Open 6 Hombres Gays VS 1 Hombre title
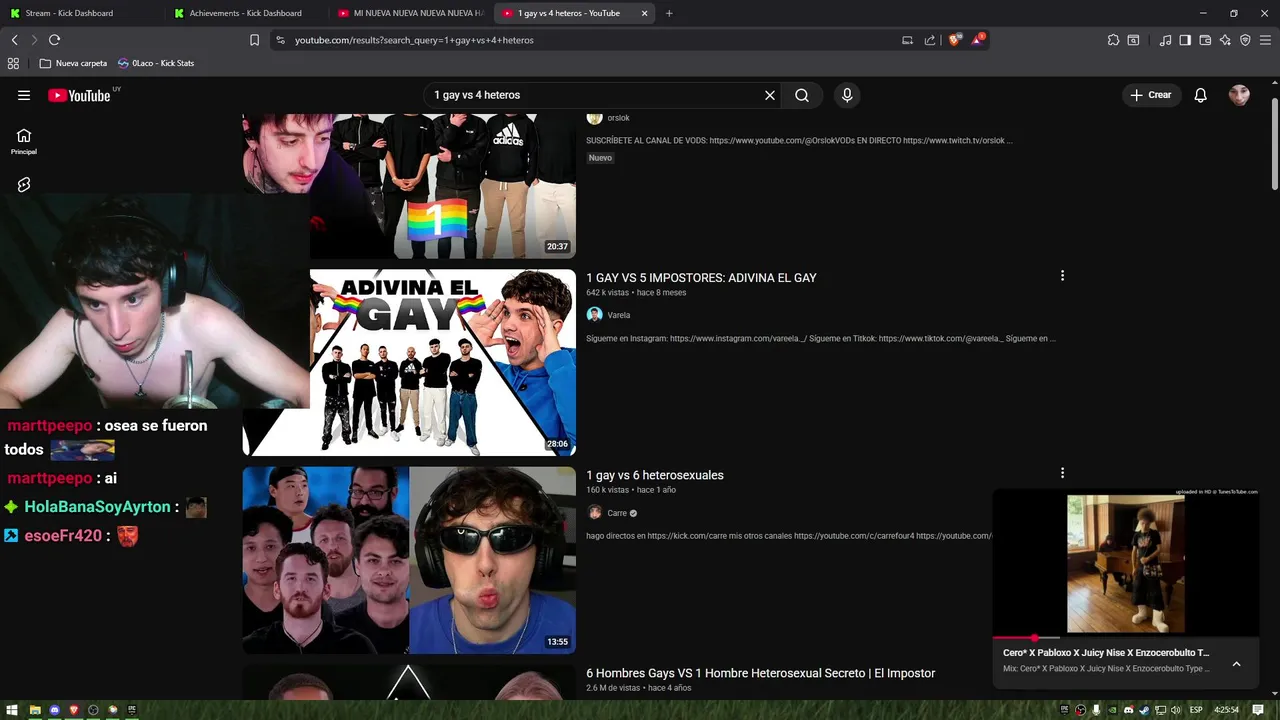1280x720 pixels. [760, 673]
